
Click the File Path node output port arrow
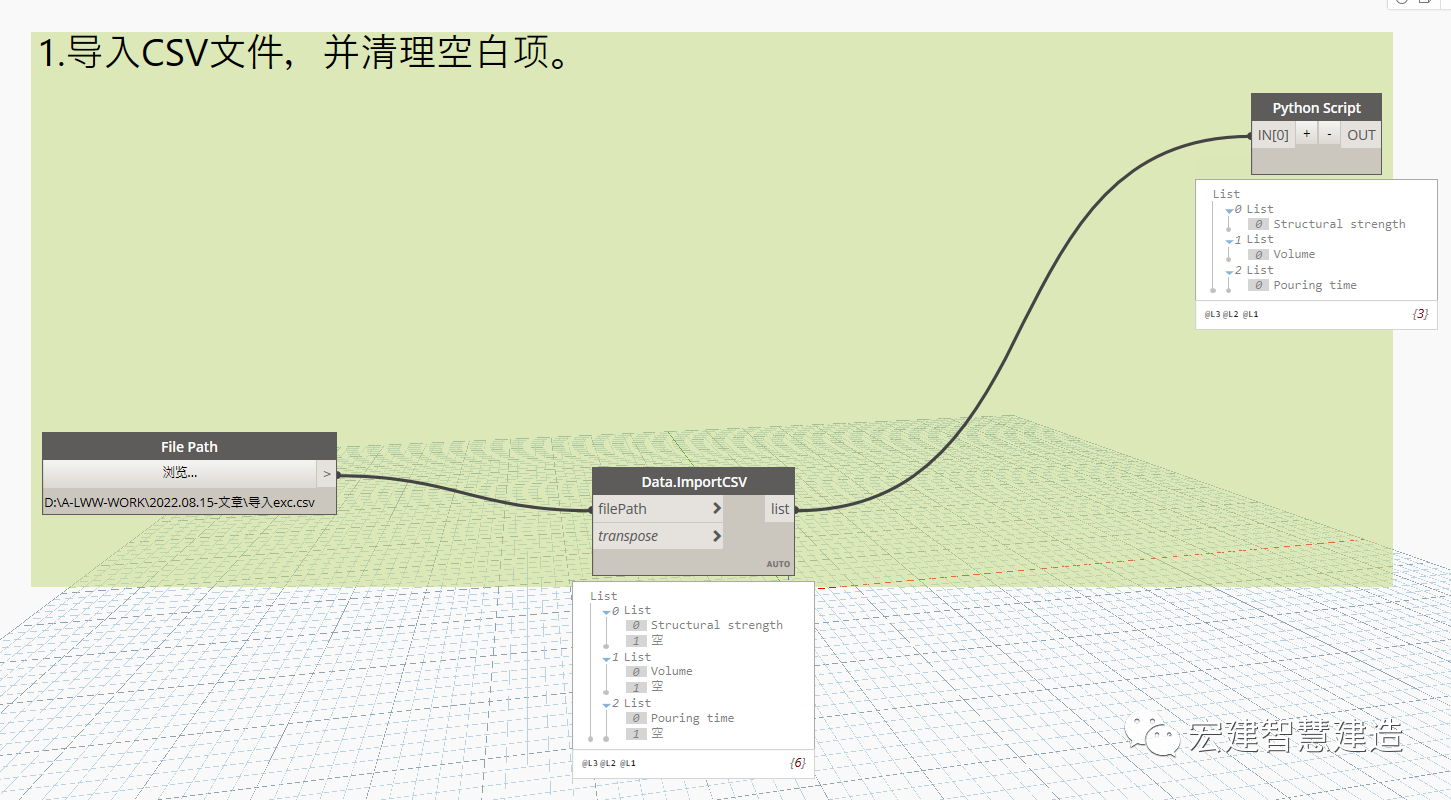tap(326, 474)
